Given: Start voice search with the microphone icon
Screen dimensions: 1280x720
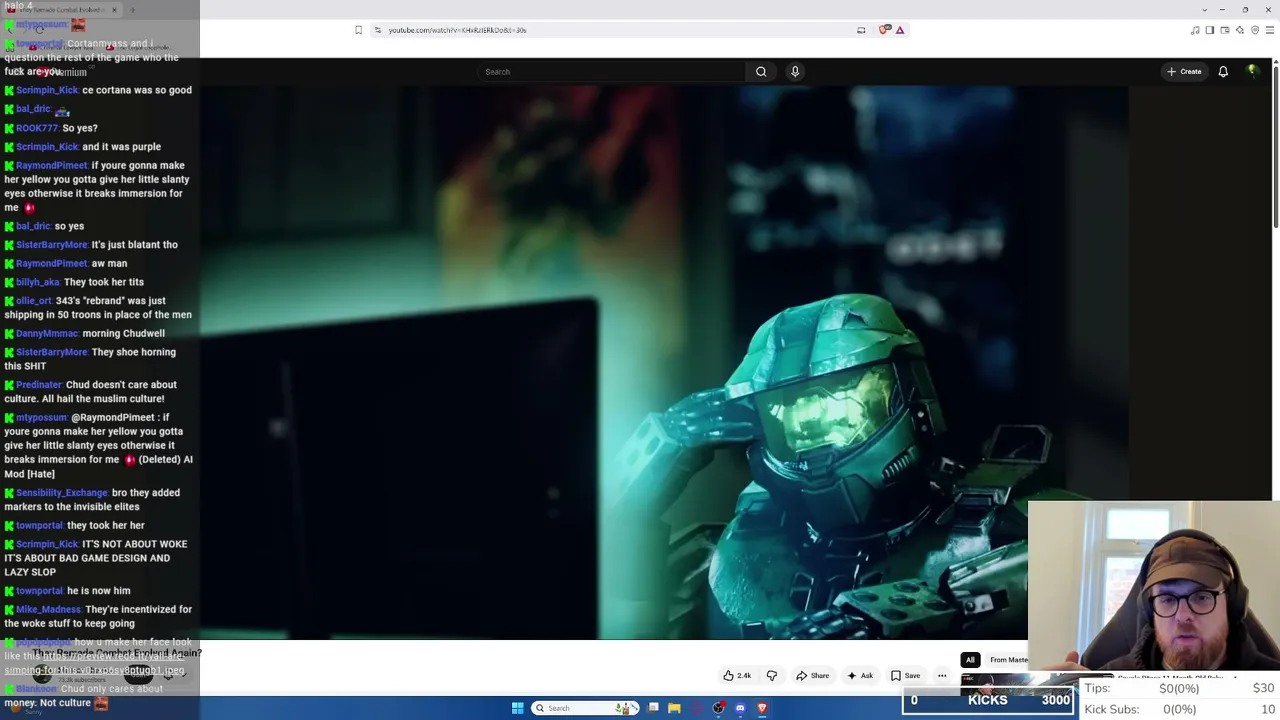Looking at the screenshot, I should [x=795, y=72].
